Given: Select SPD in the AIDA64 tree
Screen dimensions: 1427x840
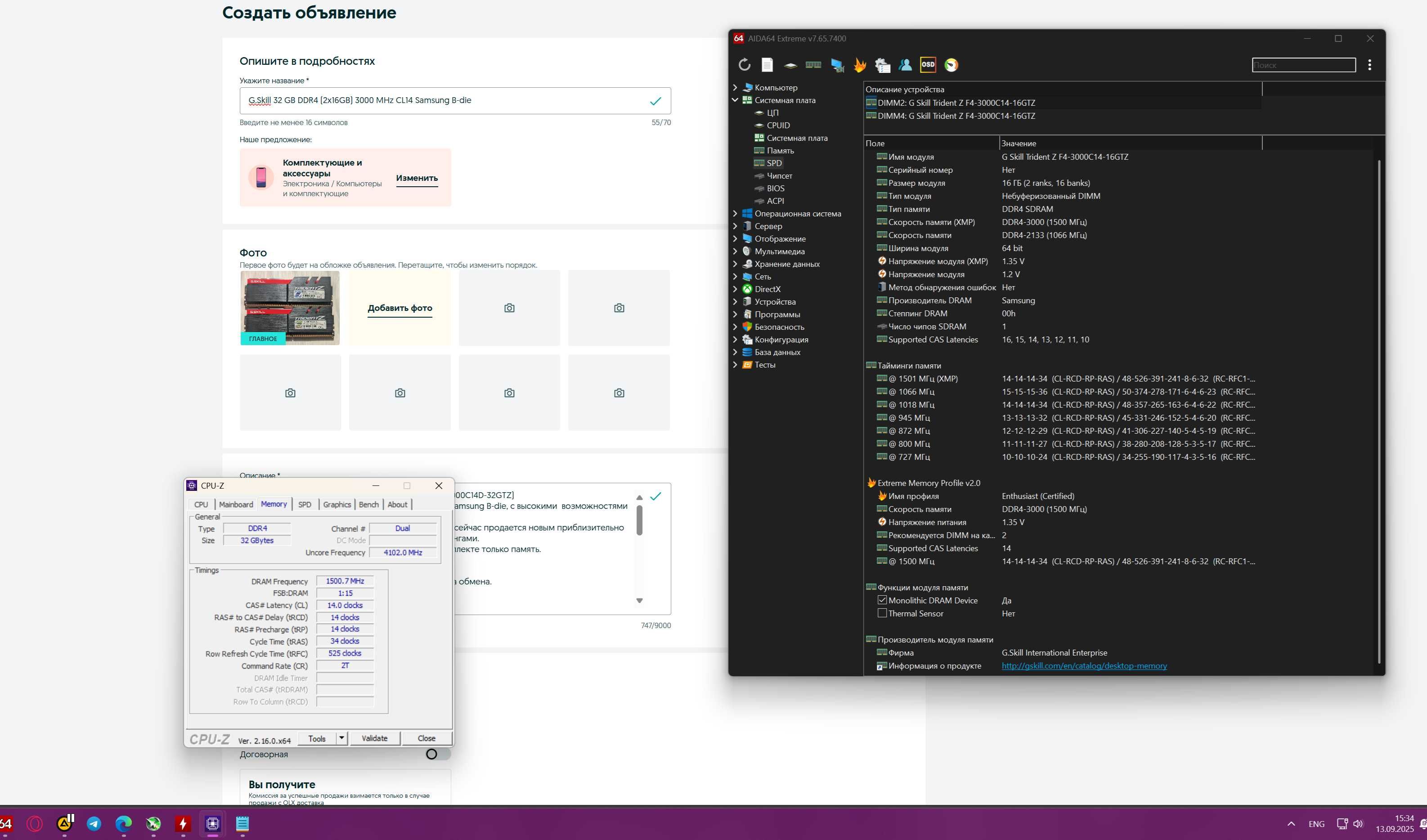Looking at the screenshot, I should point(774,163).
